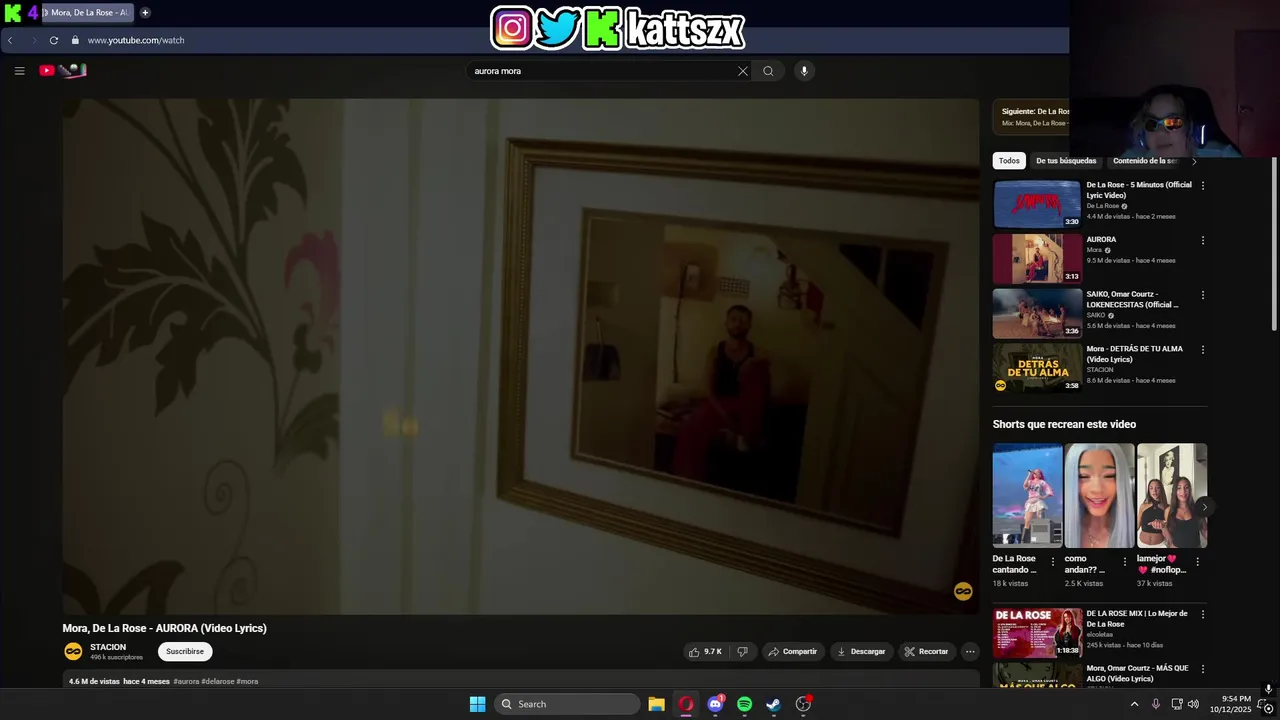Click the page vertical scrollbar
The image size is (1280, 720).
[1274, 245]
